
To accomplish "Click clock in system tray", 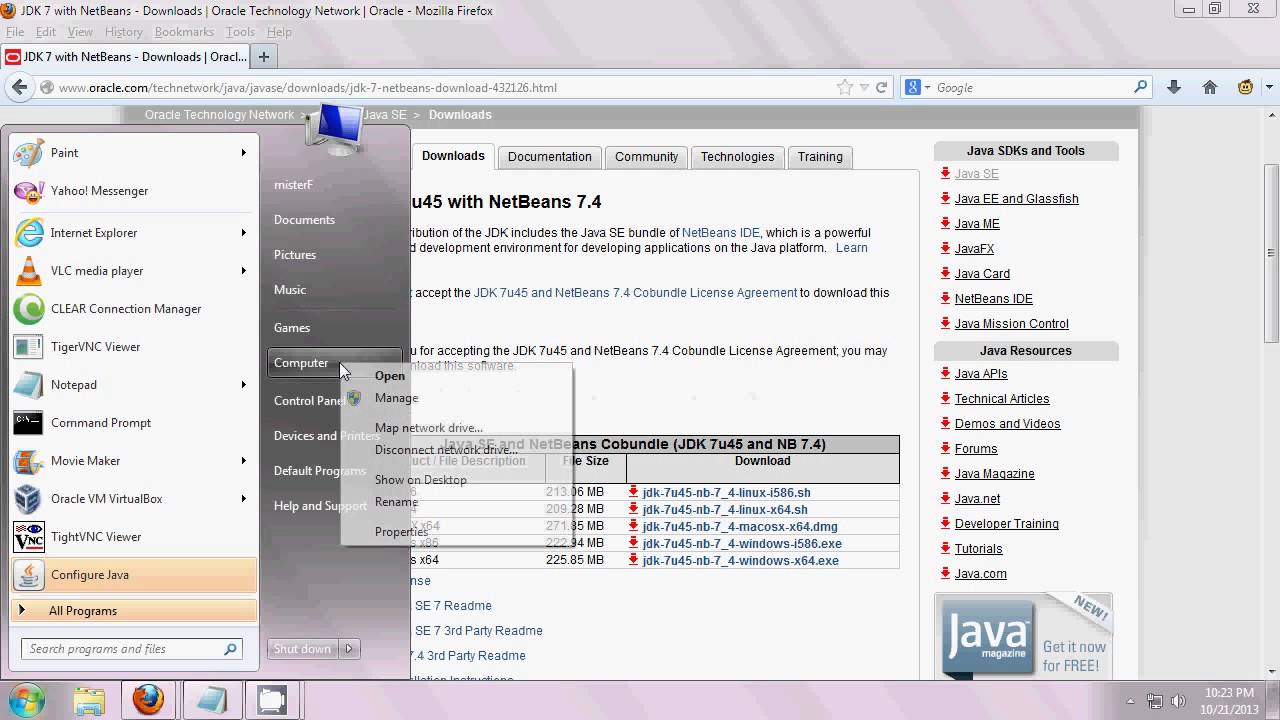I will (1230, 700).
